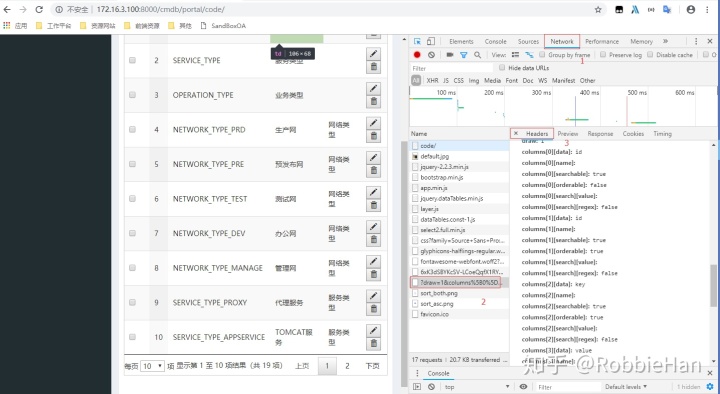Close the request details pane X
This screenshot has width=720, height=394.
click(516, 133)
